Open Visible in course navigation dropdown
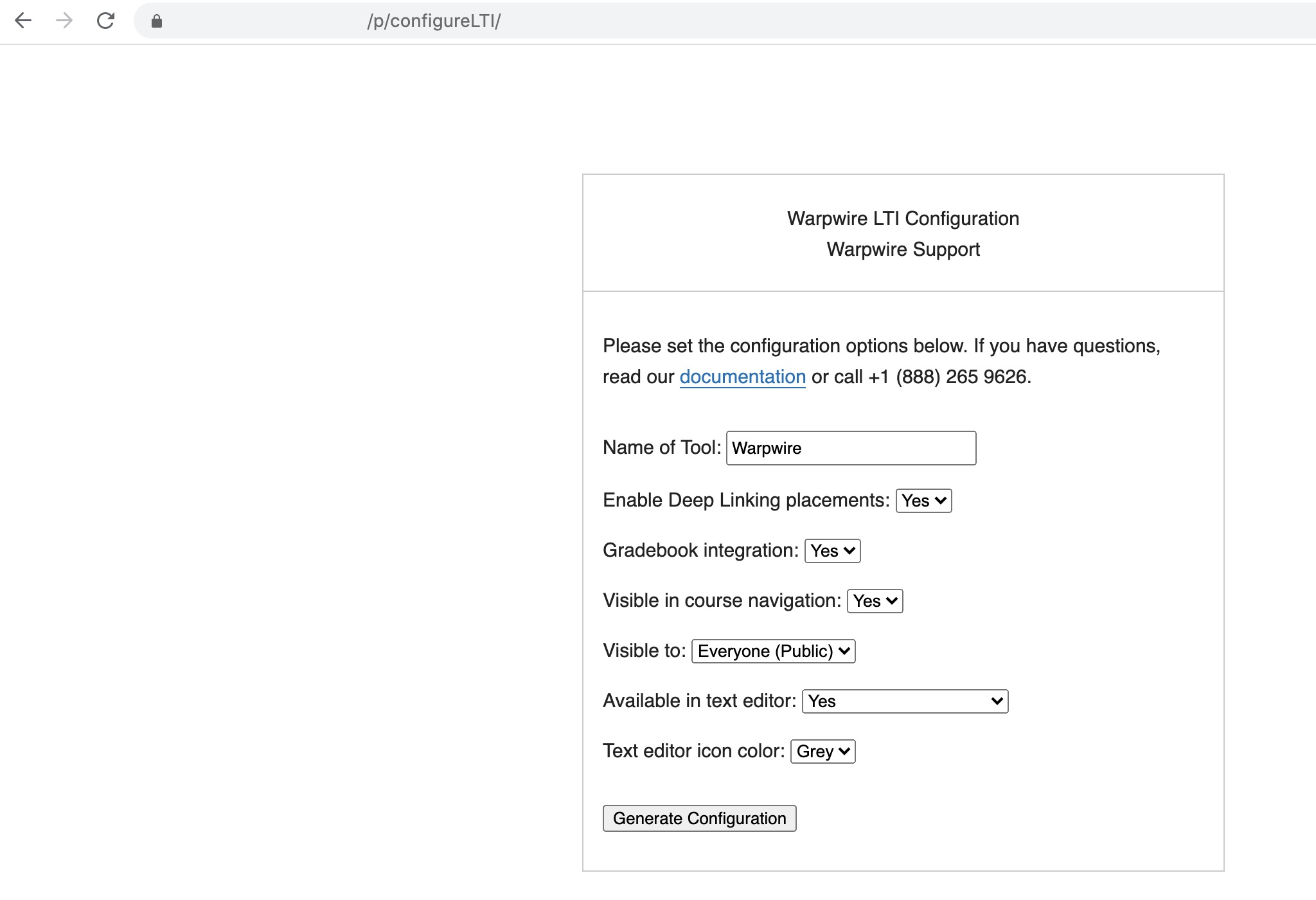The image size is (1316, 900). [x=875, y=601]
